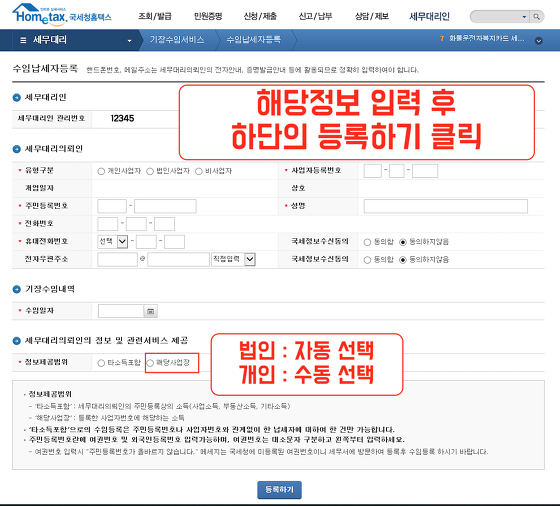Click the 성명 name input field
Viewport: 560px width, 506px height.
[x=446, y=206]
